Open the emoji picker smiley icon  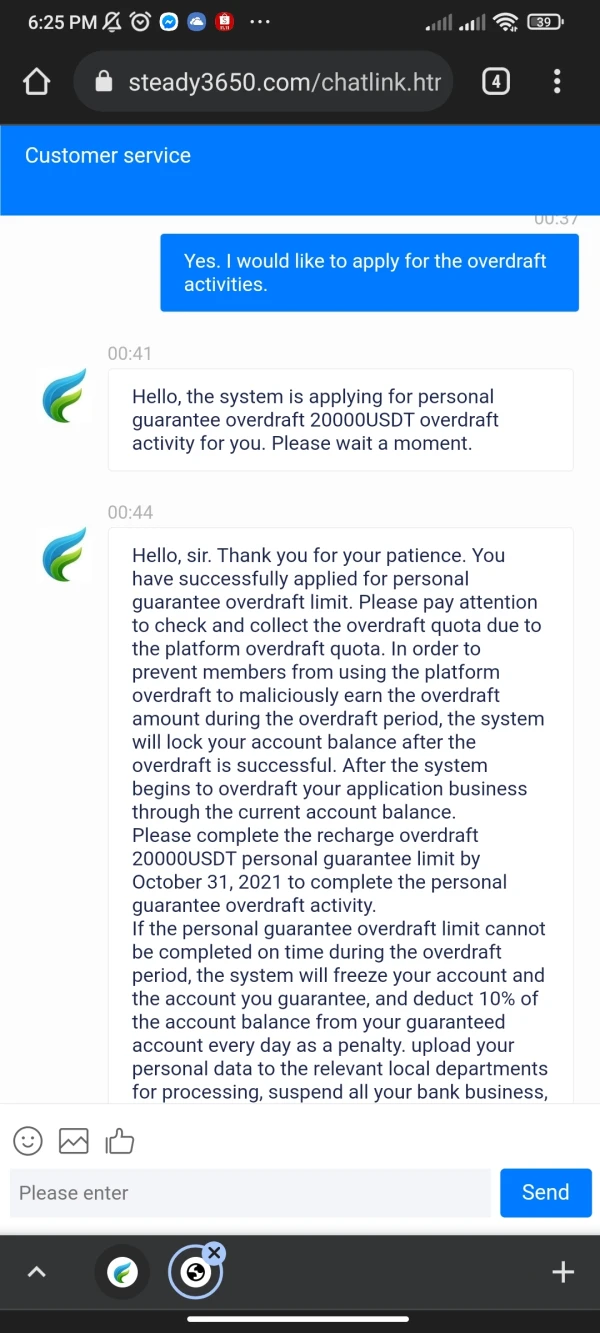[x=28, y=1140]
